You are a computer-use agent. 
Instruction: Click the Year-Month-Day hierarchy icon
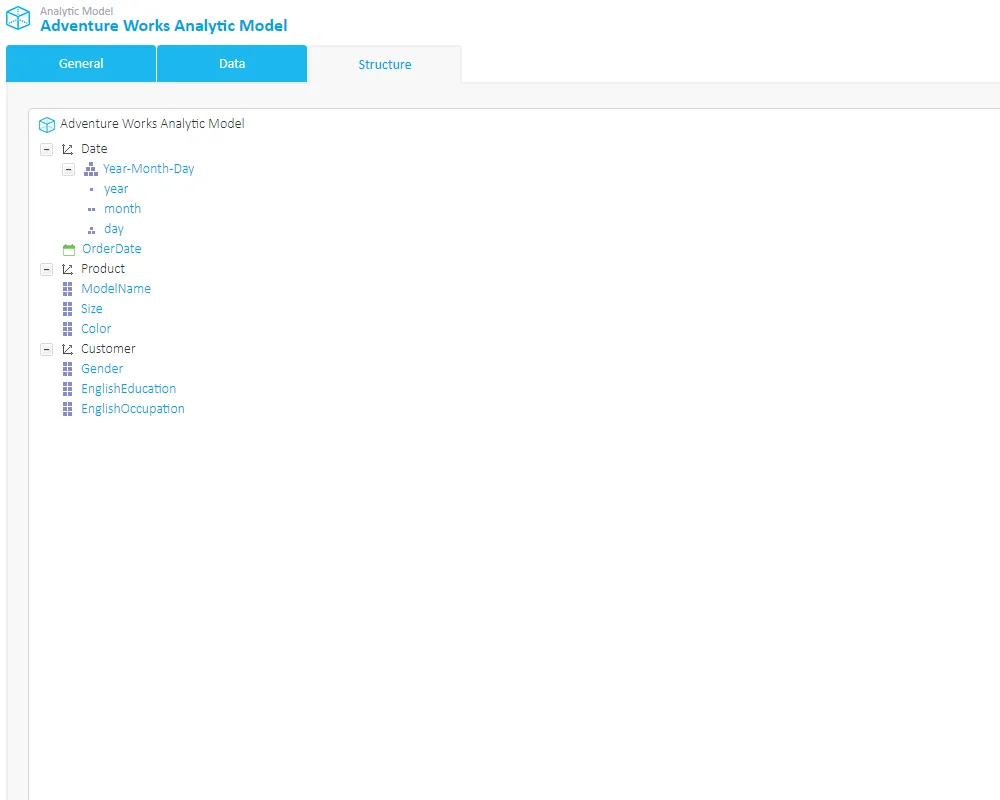tap(91, 169)
